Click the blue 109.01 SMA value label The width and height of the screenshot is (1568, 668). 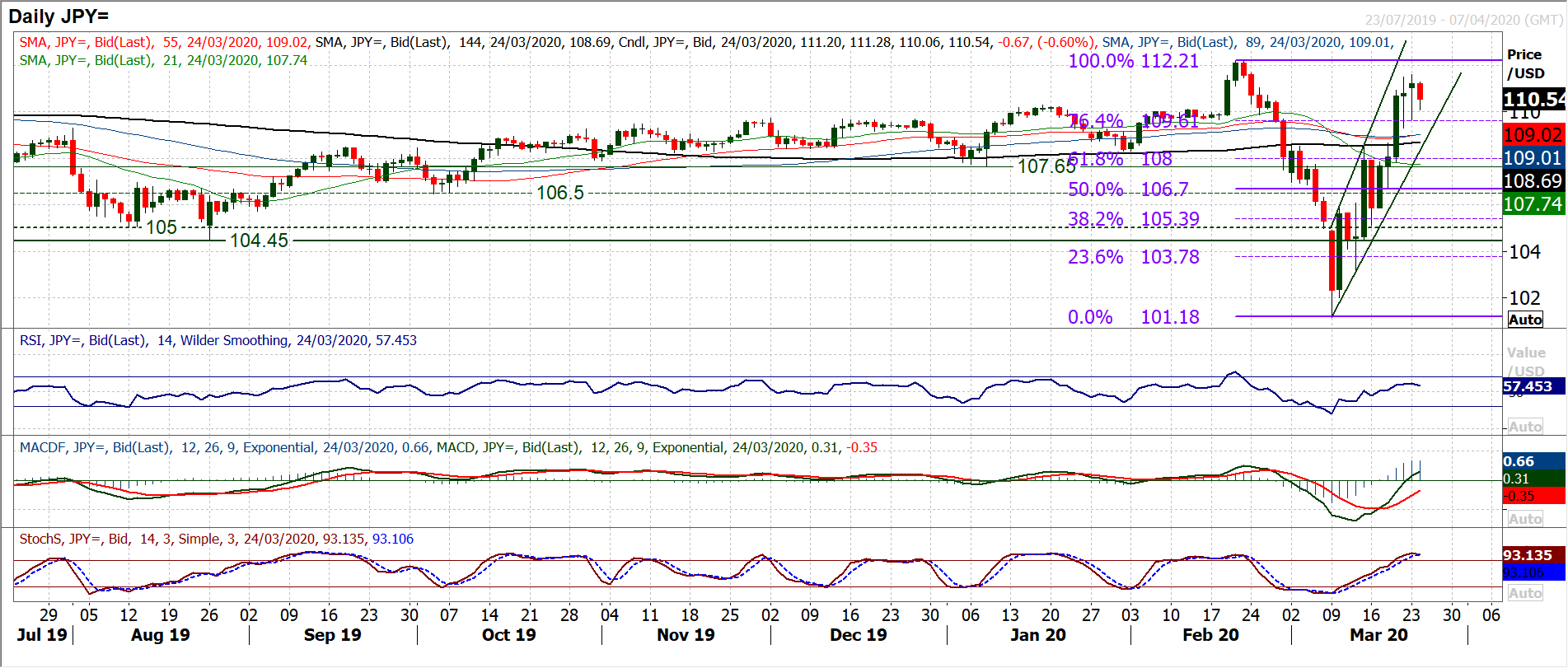click(x=1533, y=158)
